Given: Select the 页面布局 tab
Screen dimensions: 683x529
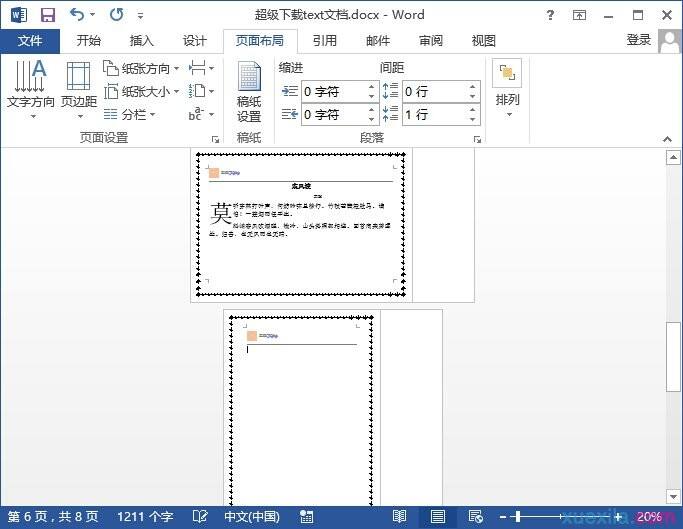Looking at the screenshot, I should [x=260, y=41].
